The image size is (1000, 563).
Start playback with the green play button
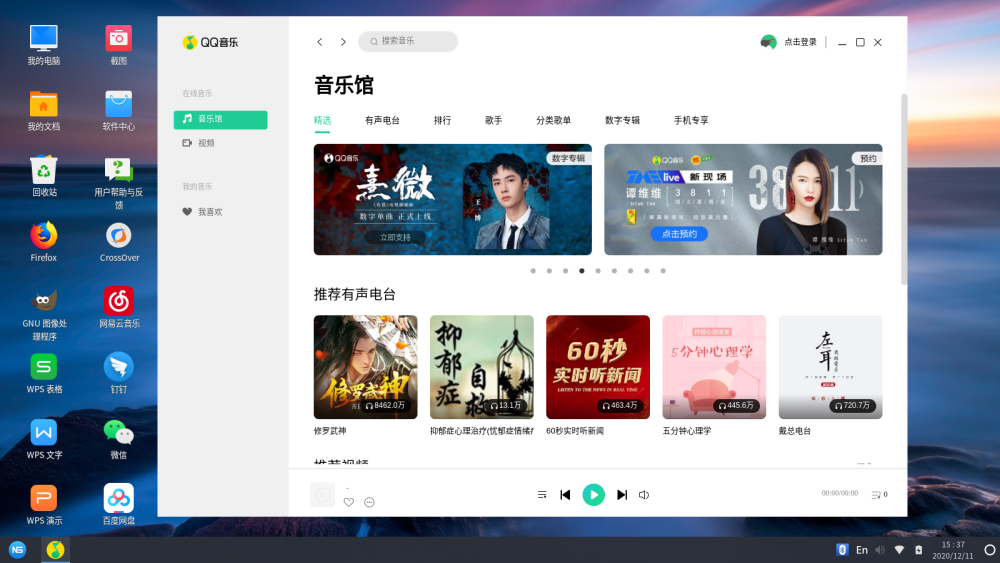click(x=594, y=495)
